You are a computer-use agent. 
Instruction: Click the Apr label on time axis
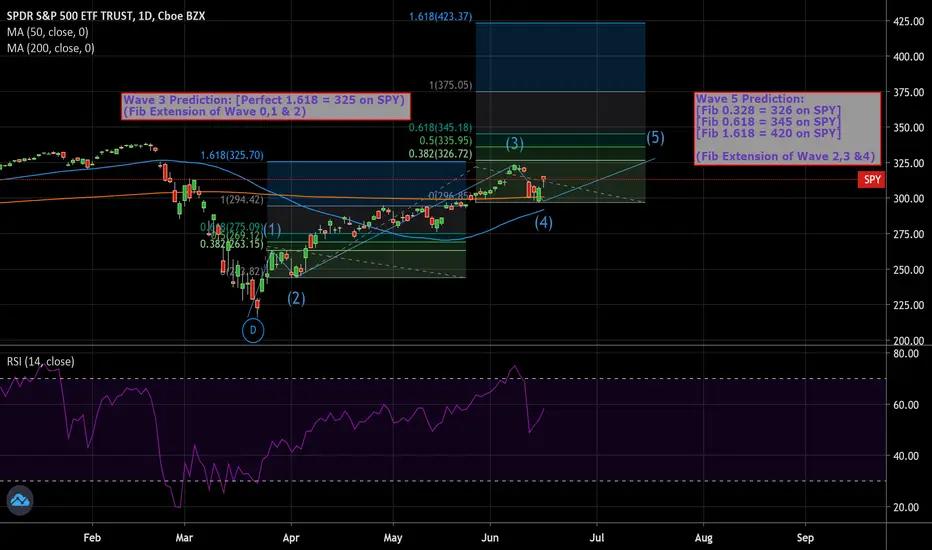tap(291, 538)
